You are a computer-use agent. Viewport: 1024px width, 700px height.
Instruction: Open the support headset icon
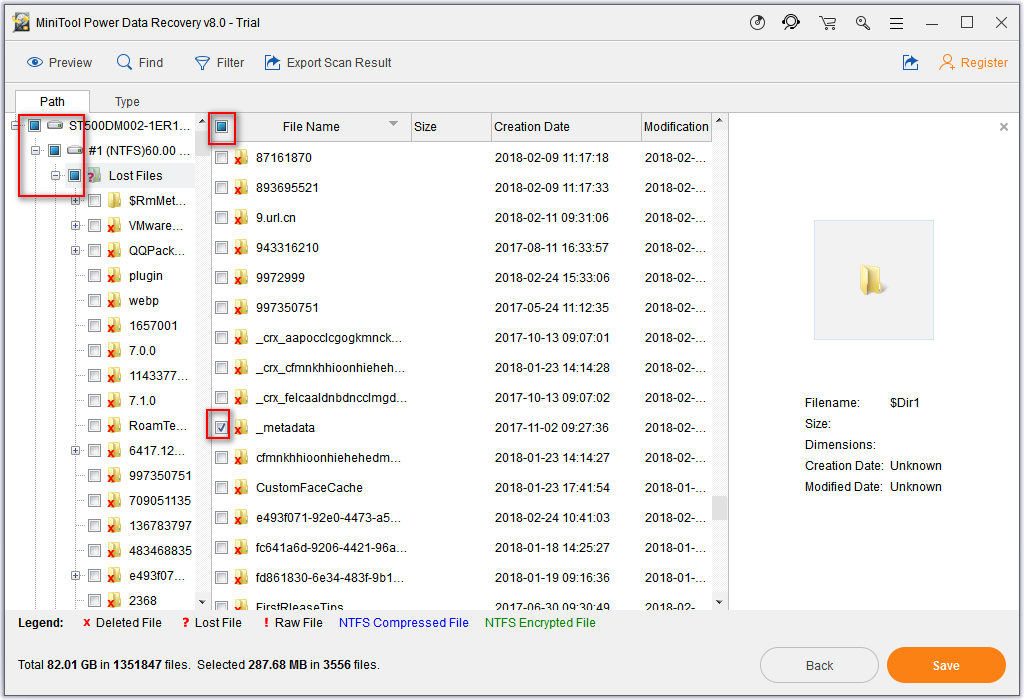pyautogui.click(x=791, y=23)
